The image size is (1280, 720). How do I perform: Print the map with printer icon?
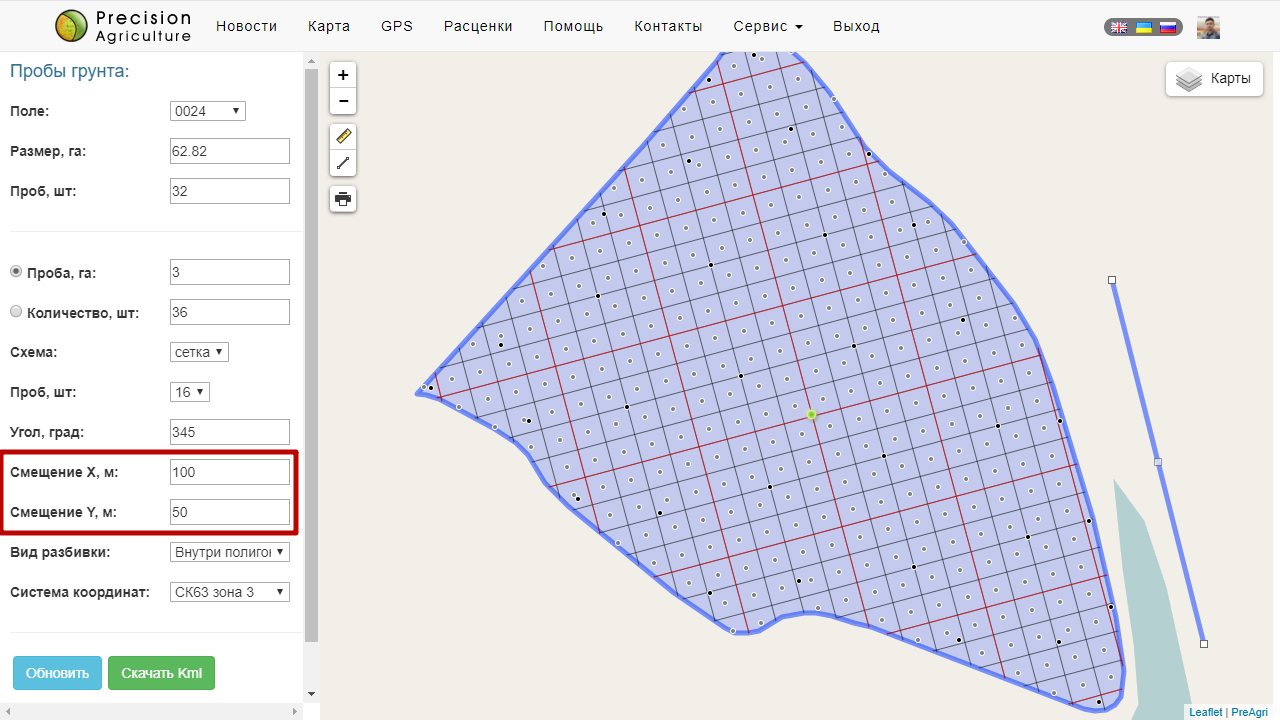click(x=343, y=199)
